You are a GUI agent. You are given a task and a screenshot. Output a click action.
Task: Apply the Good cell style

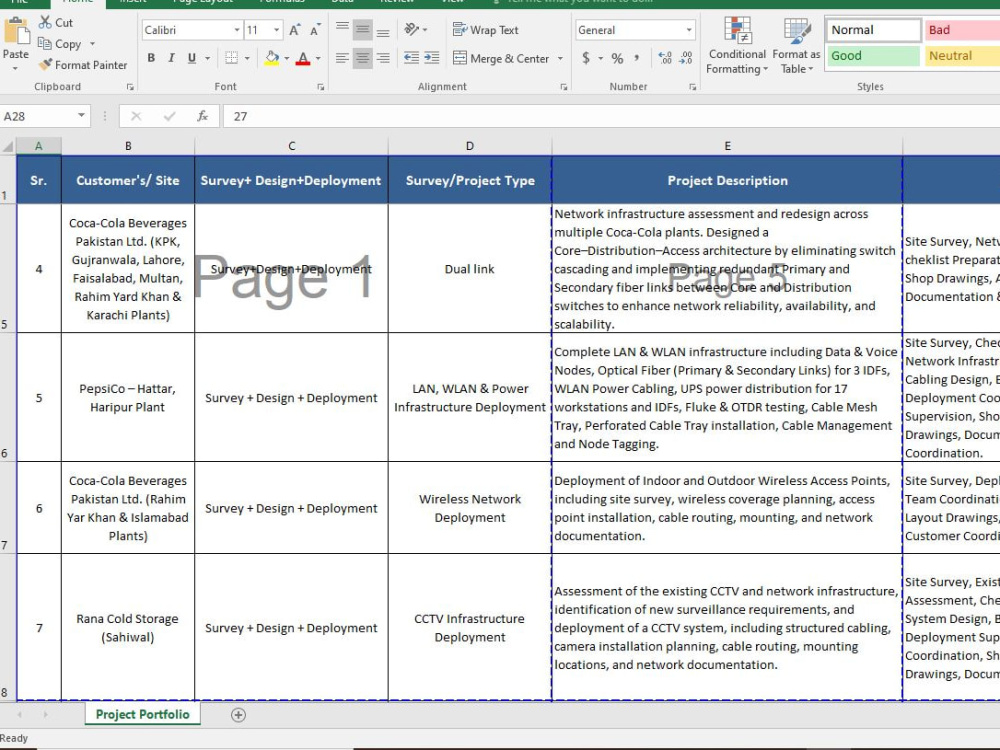pos(872,56)
